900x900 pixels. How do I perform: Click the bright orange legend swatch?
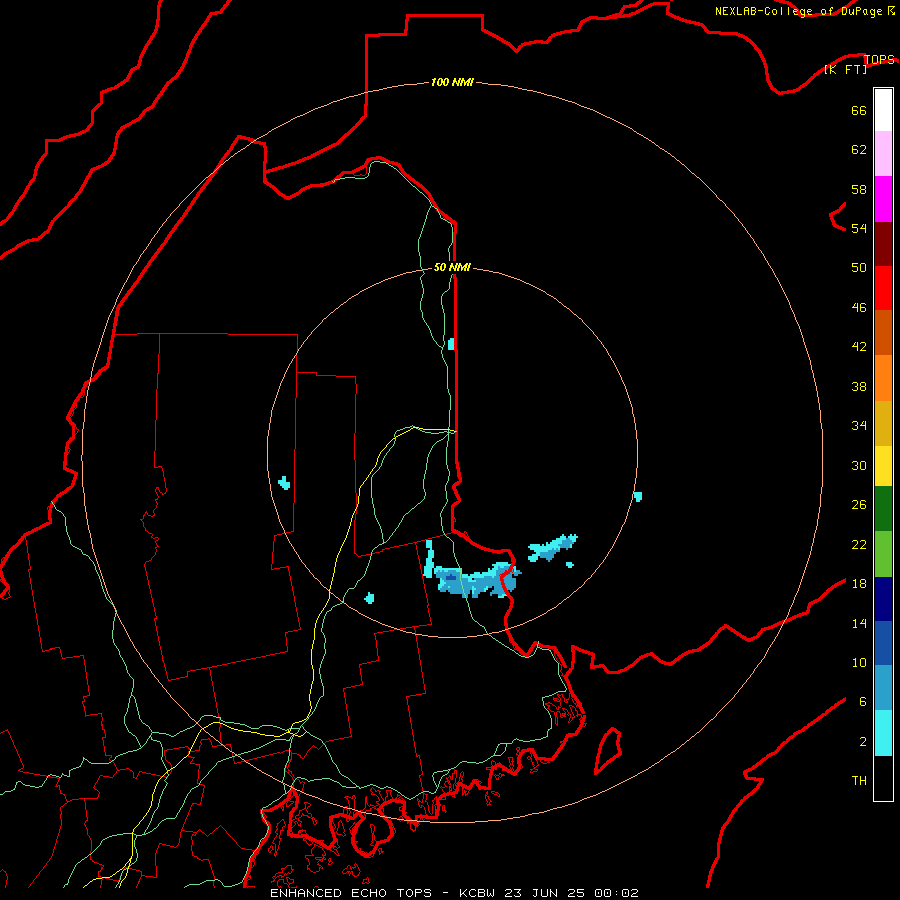(x=883, y=378)
